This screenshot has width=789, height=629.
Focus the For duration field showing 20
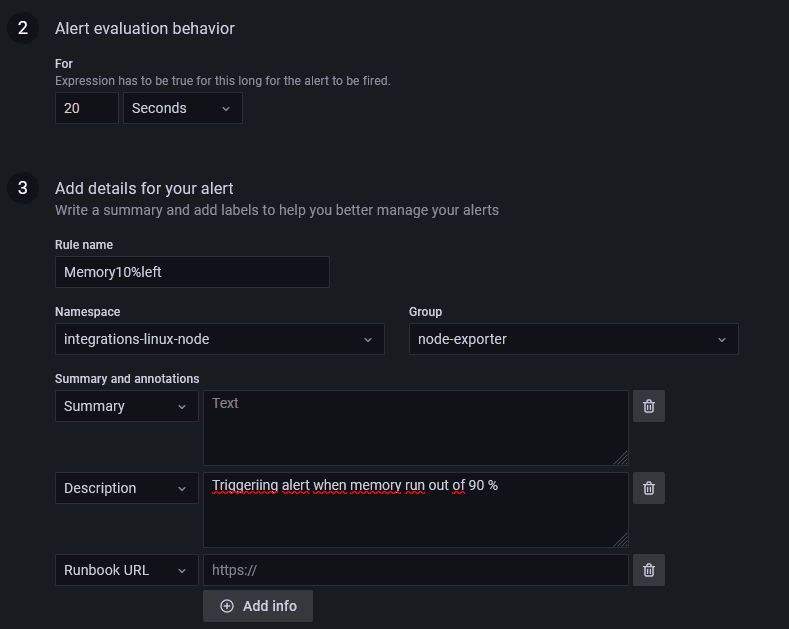(x=86, y=108)
